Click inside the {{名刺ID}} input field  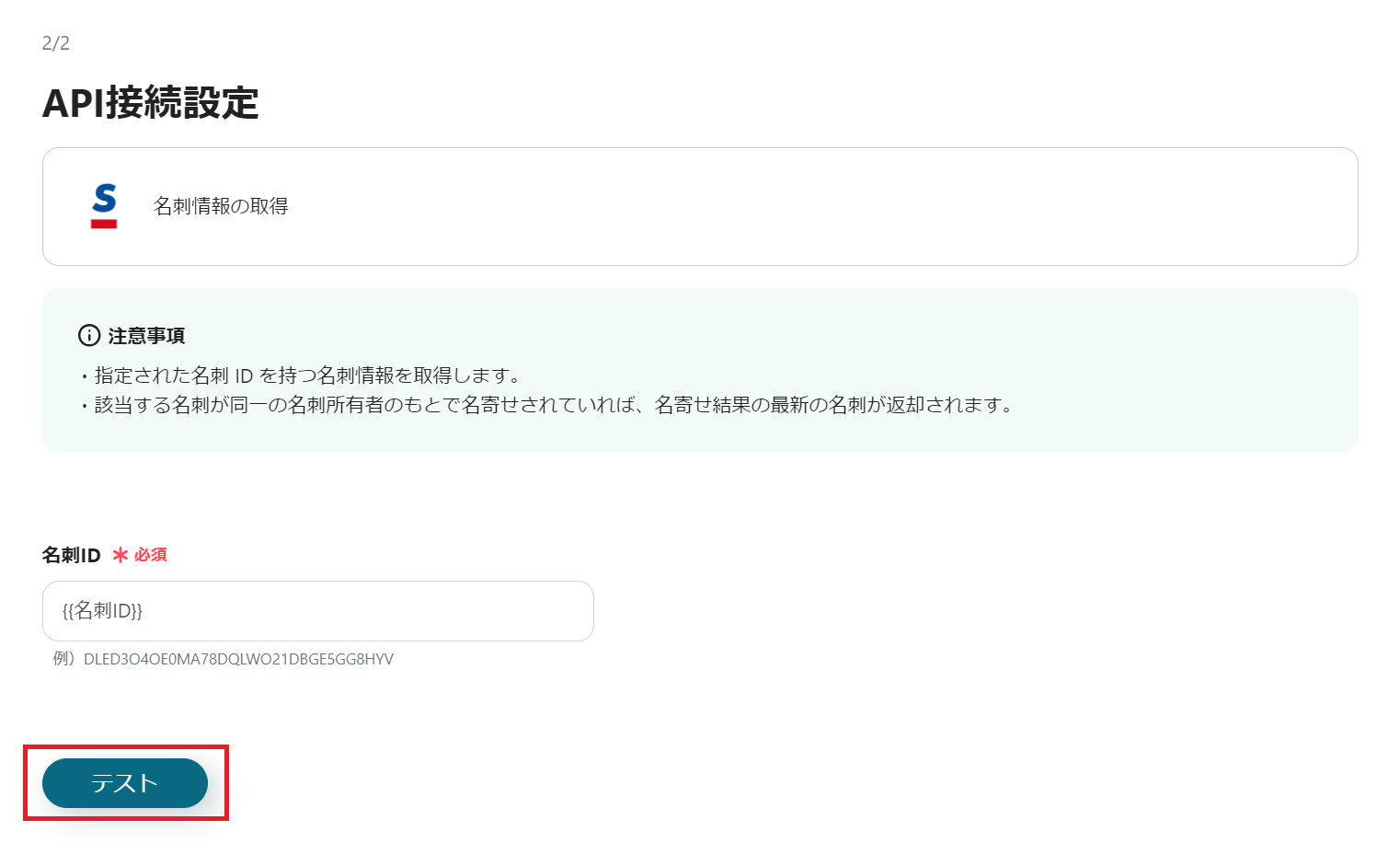pos(317,610)
